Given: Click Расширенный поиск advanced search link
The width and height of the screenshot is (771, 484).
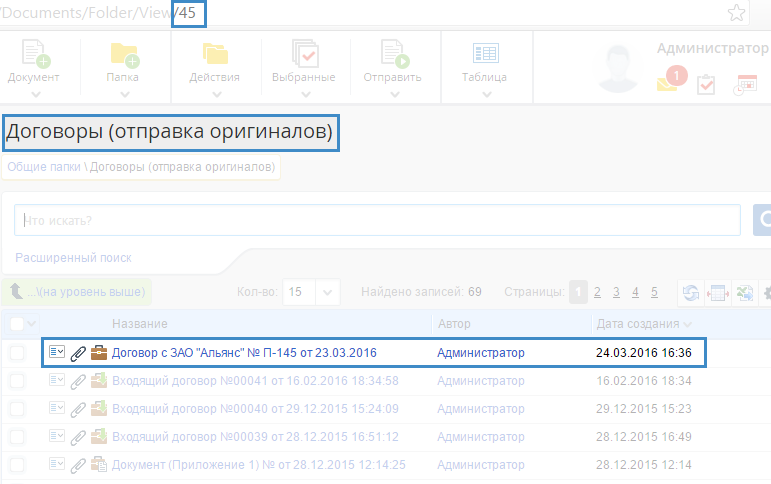Looking at the screenshot, I should point(73,258).
